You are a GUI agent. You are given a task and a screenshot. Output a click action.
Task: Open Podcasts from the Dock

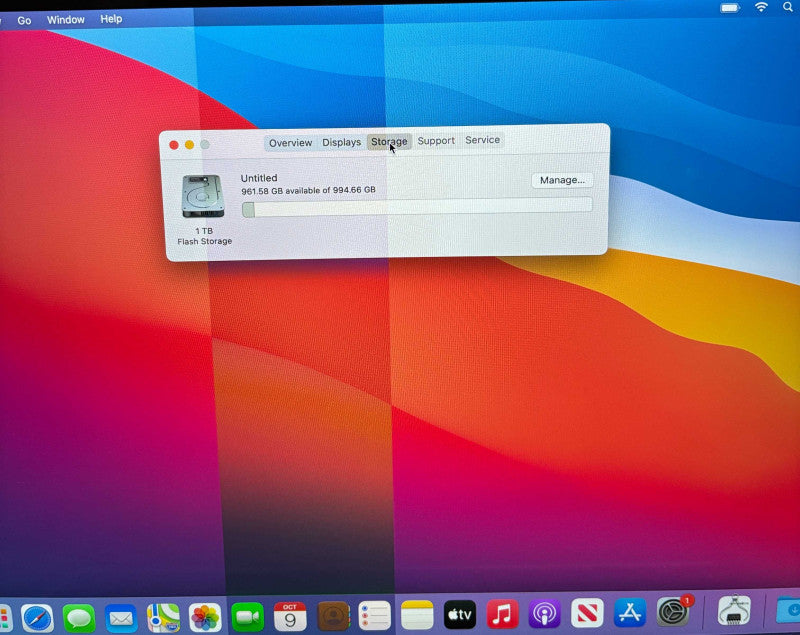[544, 613]
